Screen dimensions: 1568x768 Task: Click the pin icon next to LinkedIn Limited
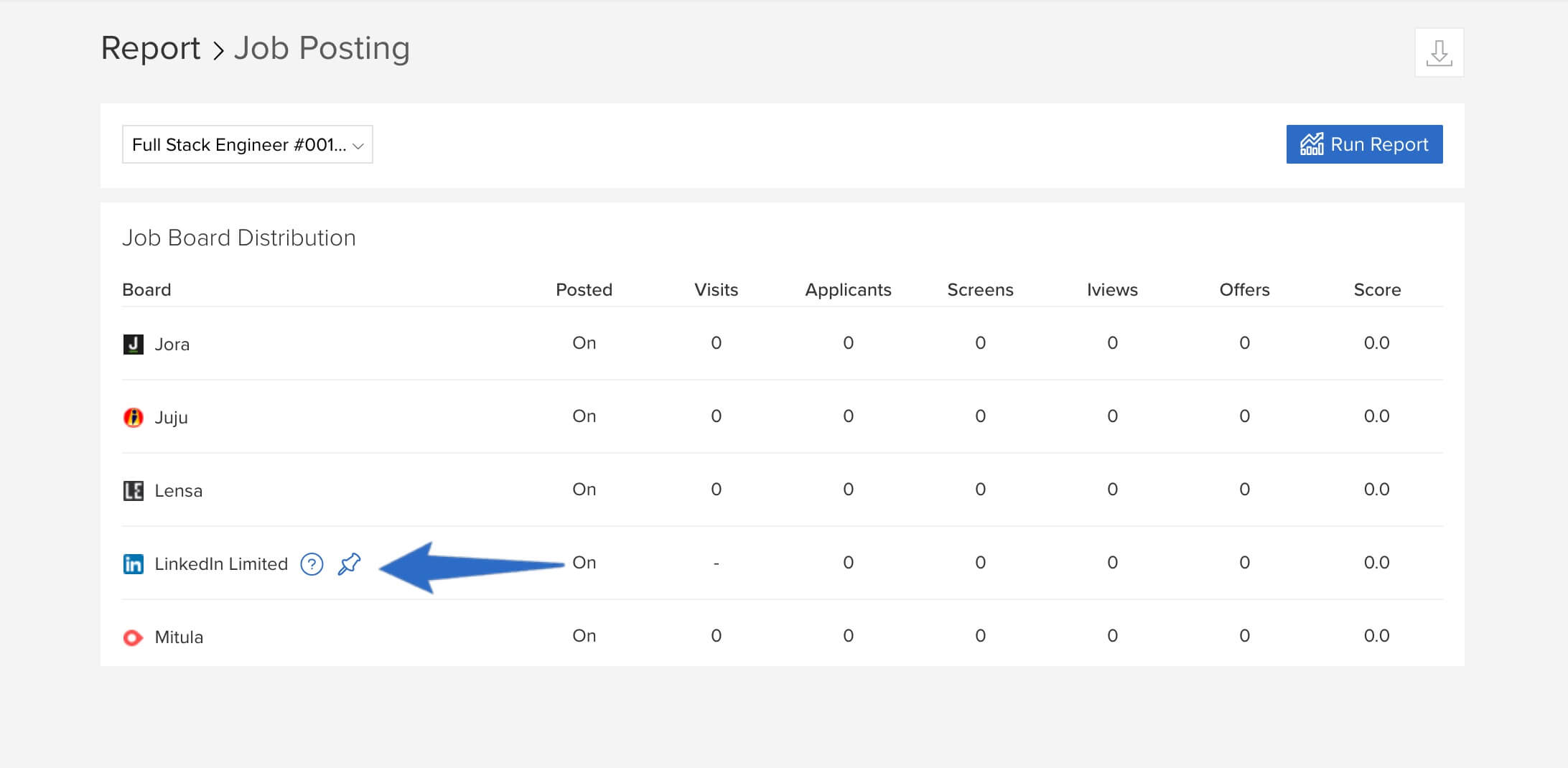(x=349, y=564)
